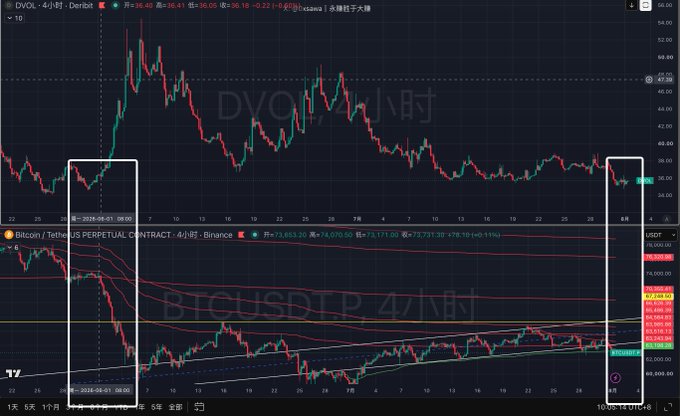This screenshot has width=680, height=416.
Task: Click the purple lightning event marker
Action: click(x=615, y=378)
